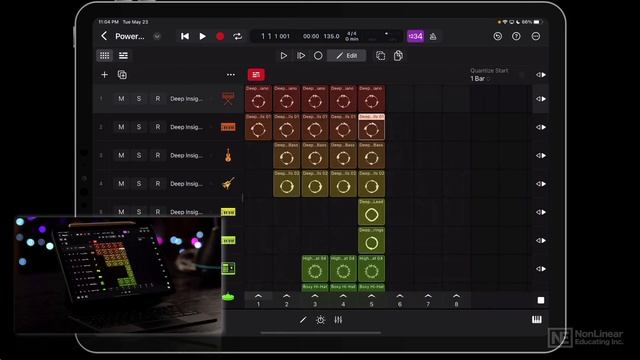Select track 2 orange keyboard instrument icon
The width and height of the screenshot is (640, 360).
(x=228, y=127)
